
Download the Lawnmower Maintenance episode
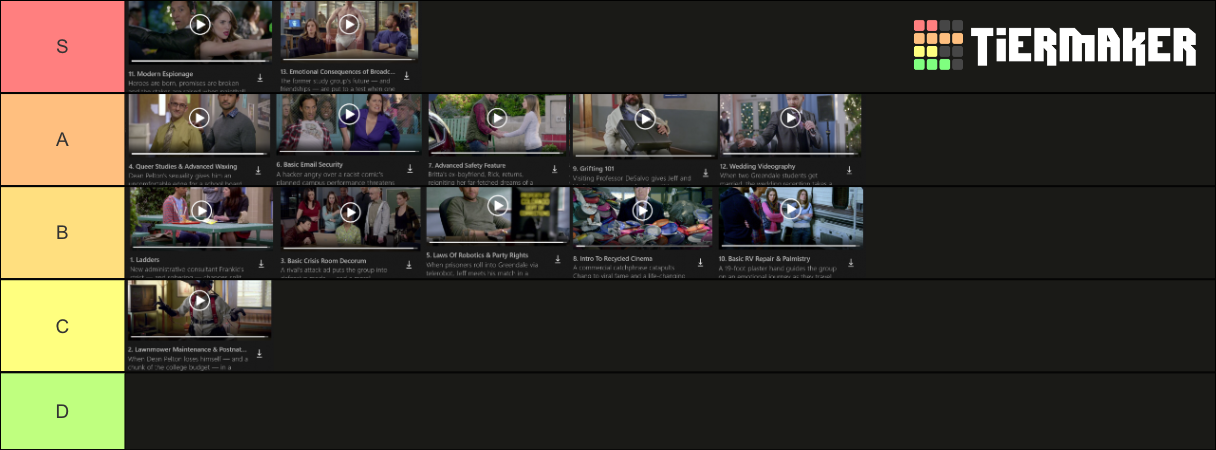point(260,354)
